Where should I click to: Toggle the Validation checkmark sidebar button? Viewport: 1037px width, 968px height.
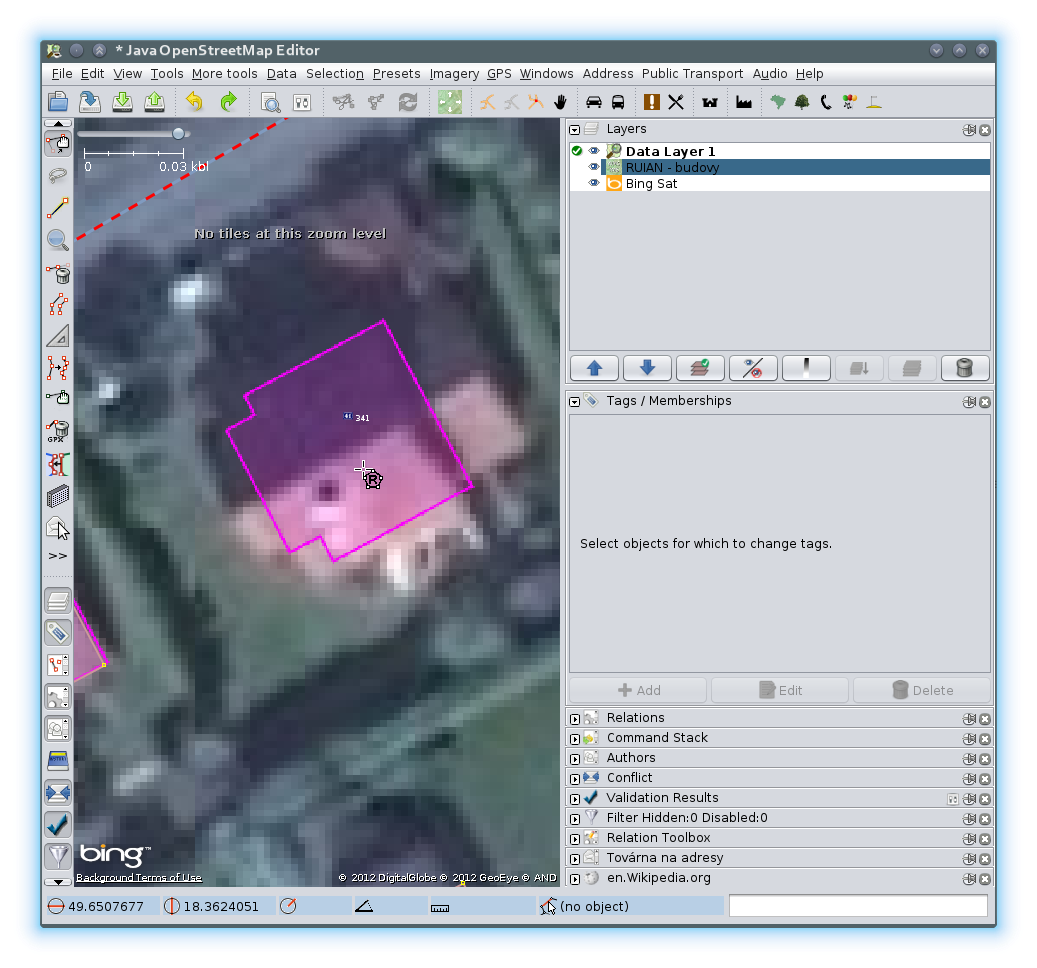coord(58,824)
